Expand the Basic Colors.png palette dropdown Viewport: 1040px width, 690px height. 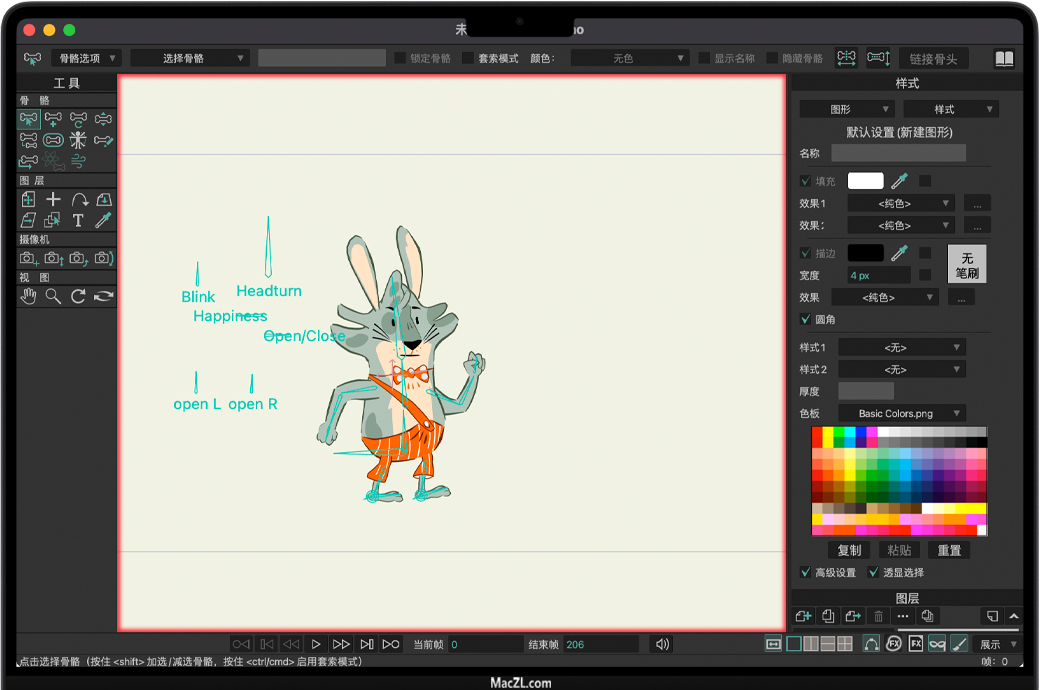click(902, 413)
